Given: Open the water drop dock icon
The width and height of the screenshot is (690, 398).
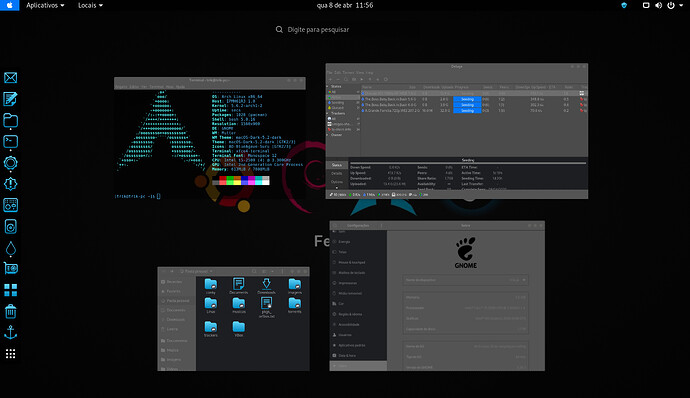Looking at the screenshot, I should click(x=11, y=248).
